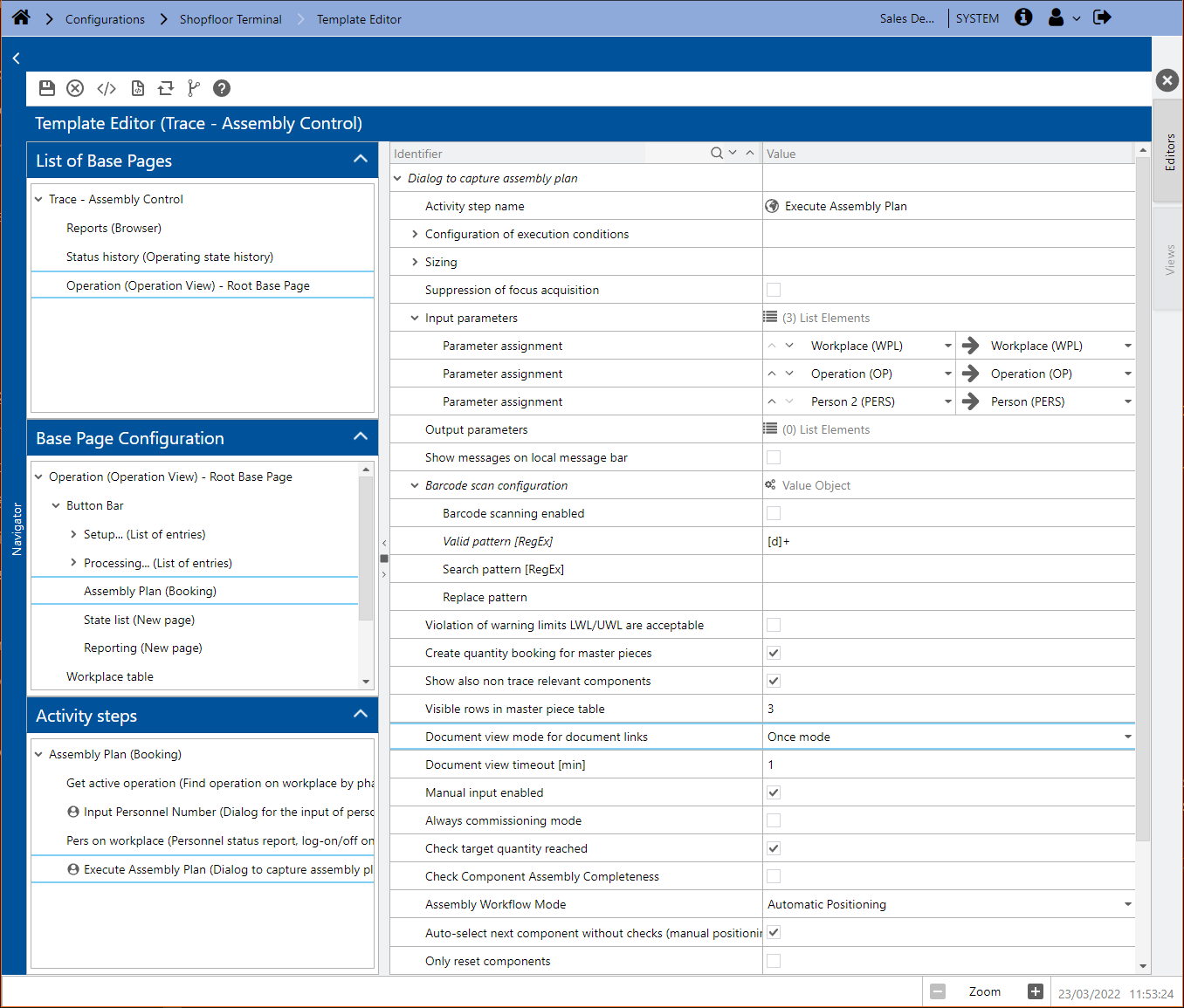Switch to the Views side tab
This screenshot has height=1008, width=1184.
point(1169,260)
